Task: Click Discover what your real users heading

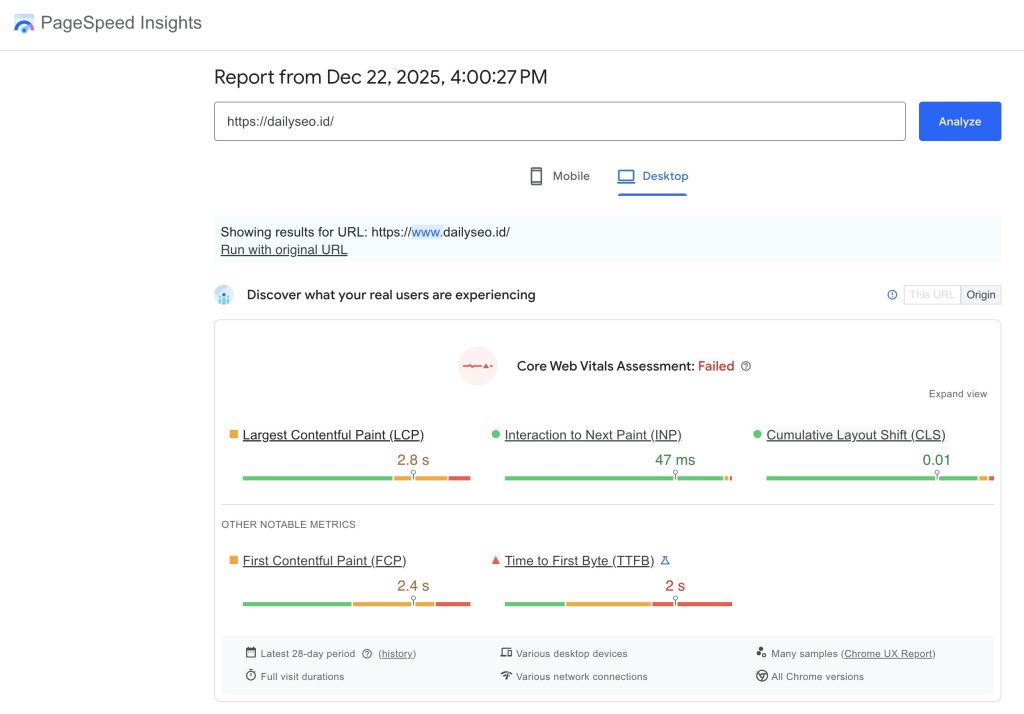Action: point(391,295)
